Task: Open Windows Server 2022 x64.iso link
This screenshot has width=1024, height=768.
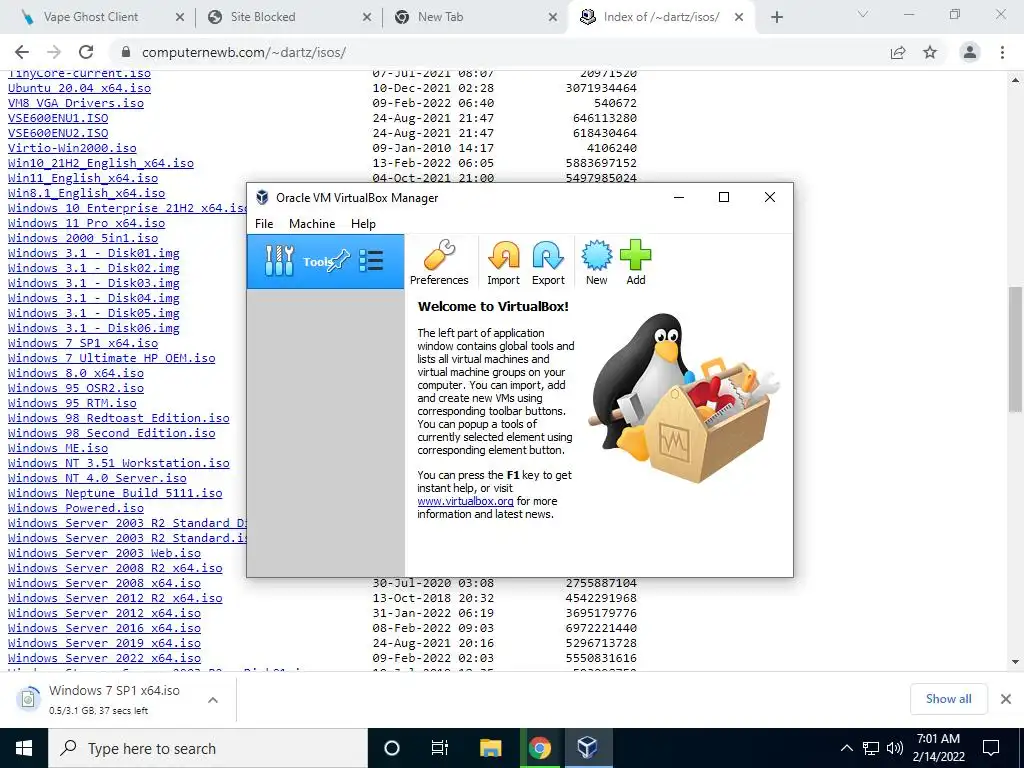Action: (x=104, y=658)
